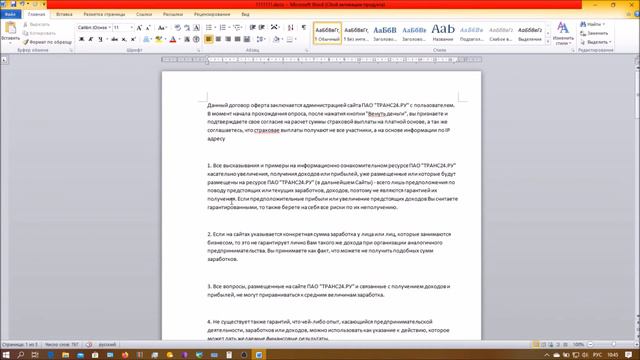This screenshot has width=640, height=360.
Task: Apply subscript formatting
Action: tap(124, 39)
